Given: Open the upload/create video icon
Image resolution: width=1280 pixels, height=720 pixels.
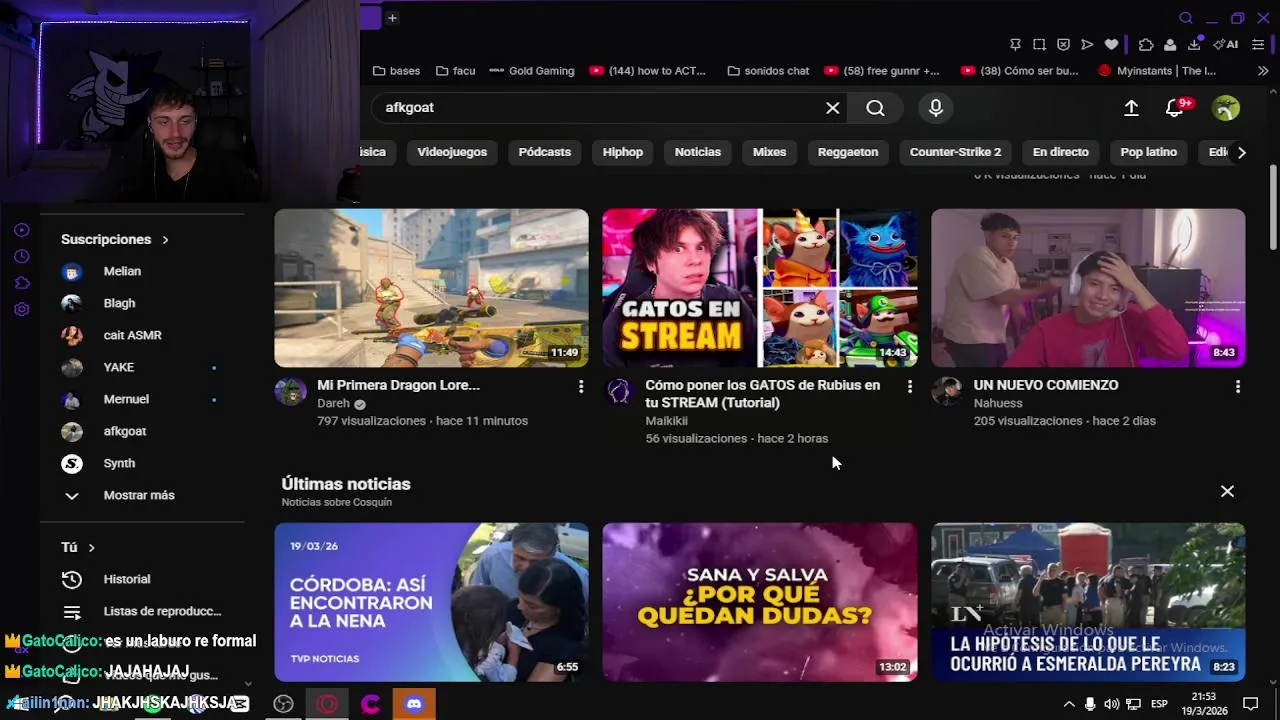Looking at the screenshot, I should [x=1131, y=108].
